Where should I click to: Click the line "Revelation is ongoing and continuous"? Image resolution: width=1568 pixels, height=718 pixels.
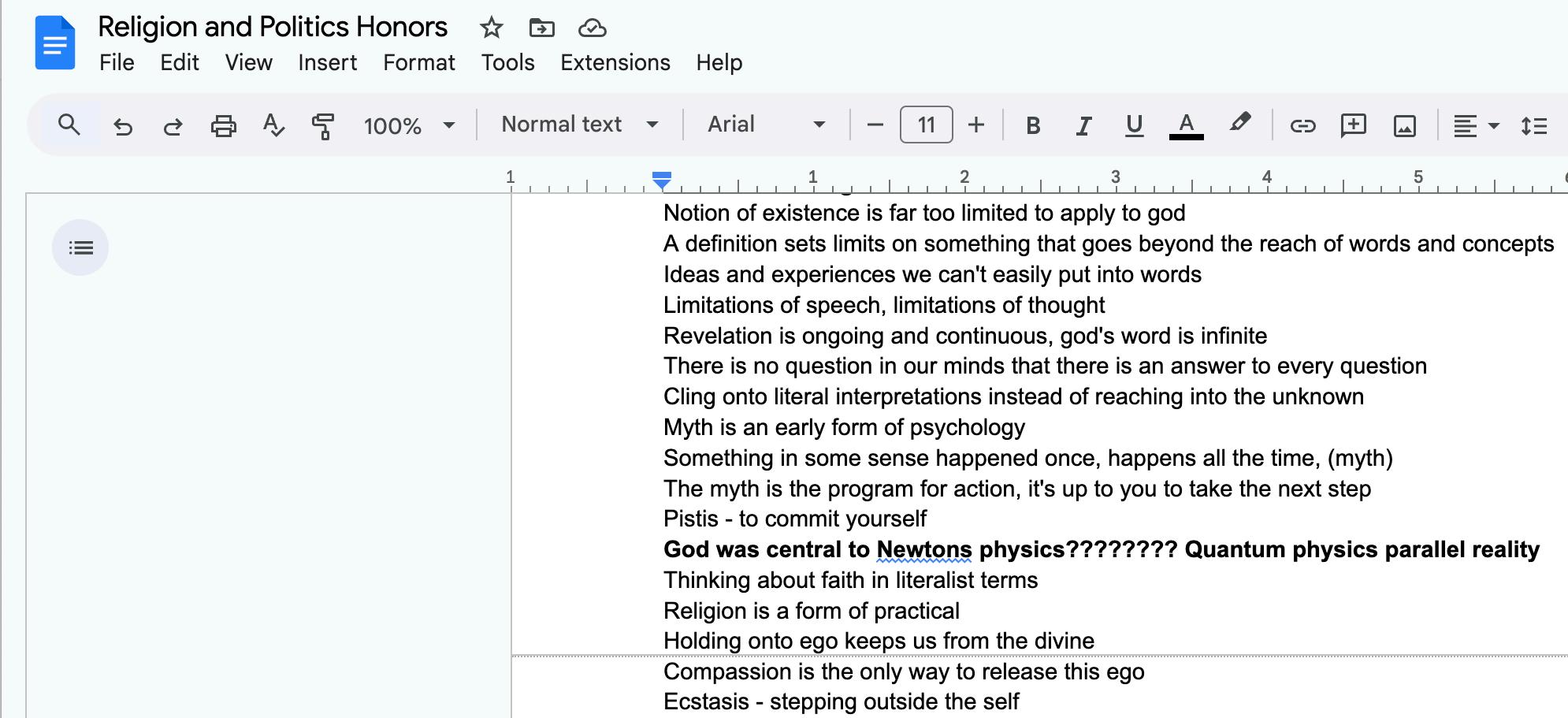(965, 336)
